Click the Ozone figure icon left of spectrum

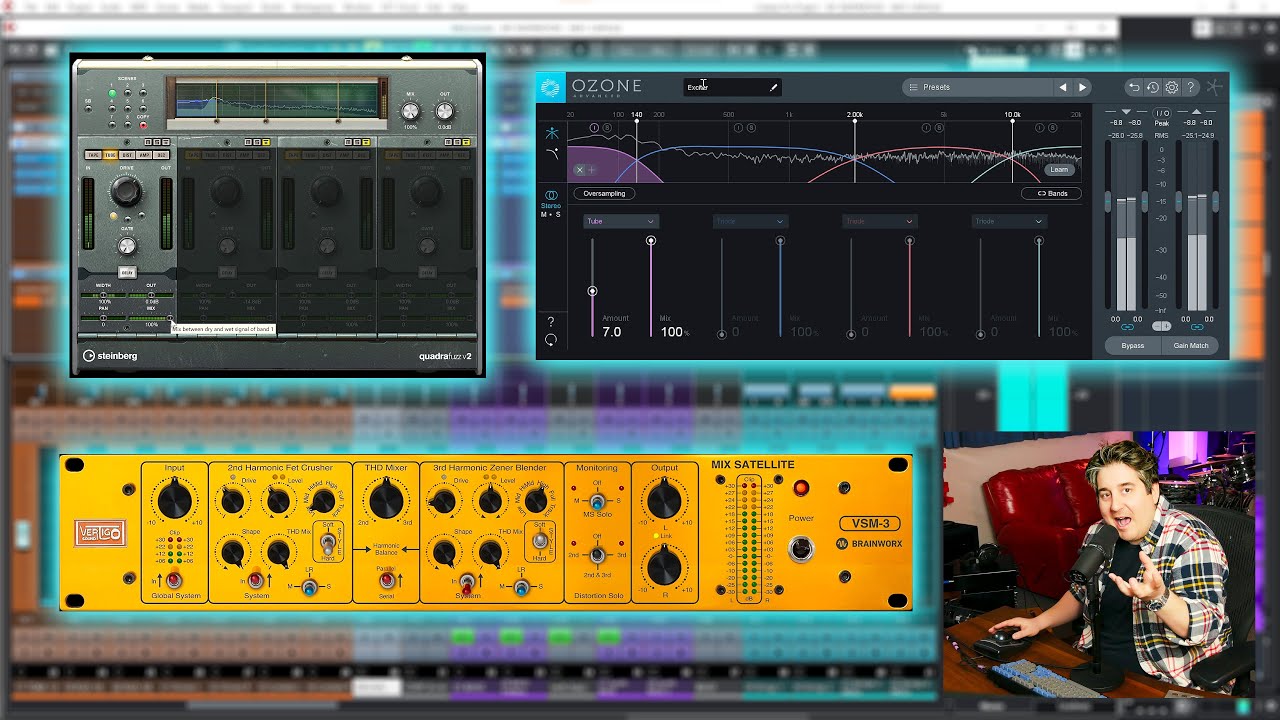[551, 133]
